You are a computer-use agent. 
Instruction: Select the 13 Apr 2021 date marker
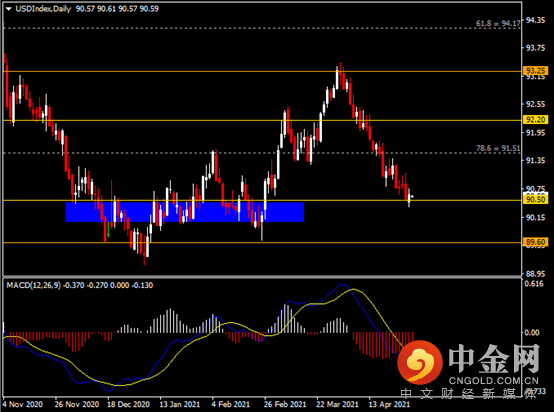389,404
